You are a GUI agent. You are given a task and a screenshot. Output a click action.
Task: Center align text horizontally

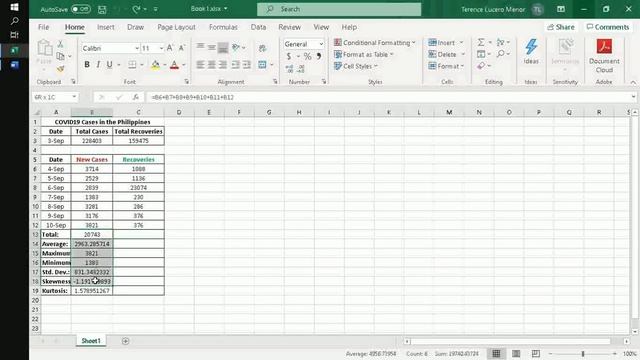pos(211,64)
